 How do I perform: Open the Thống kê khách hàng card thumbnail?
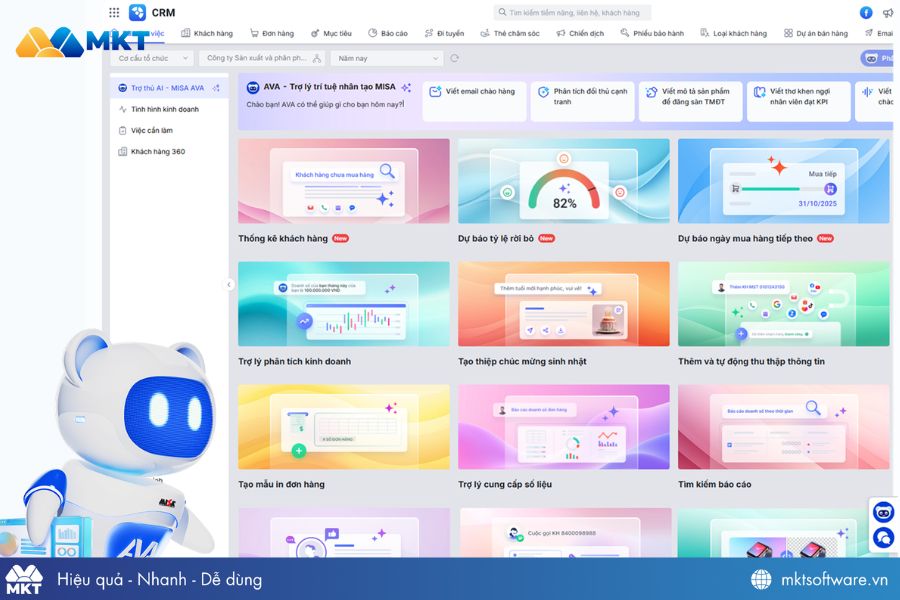tap(344, 181)
